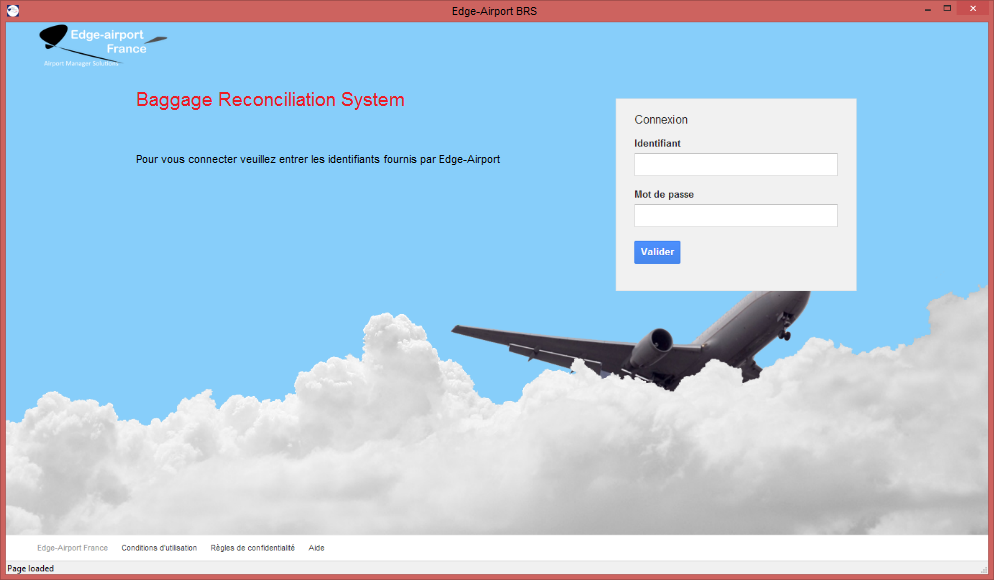The width and height of the screenshot is (994, 580).
Task: Focus the Identifiant text field
Action: (x=735, y=165)
